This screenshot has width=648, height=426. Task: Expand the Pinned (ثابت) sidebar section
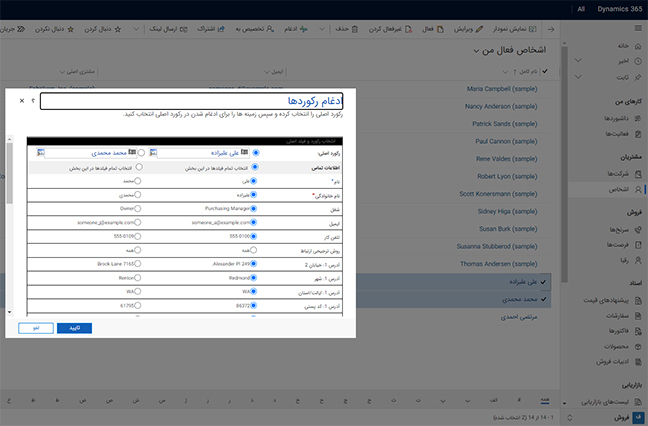tap(580, 76)
